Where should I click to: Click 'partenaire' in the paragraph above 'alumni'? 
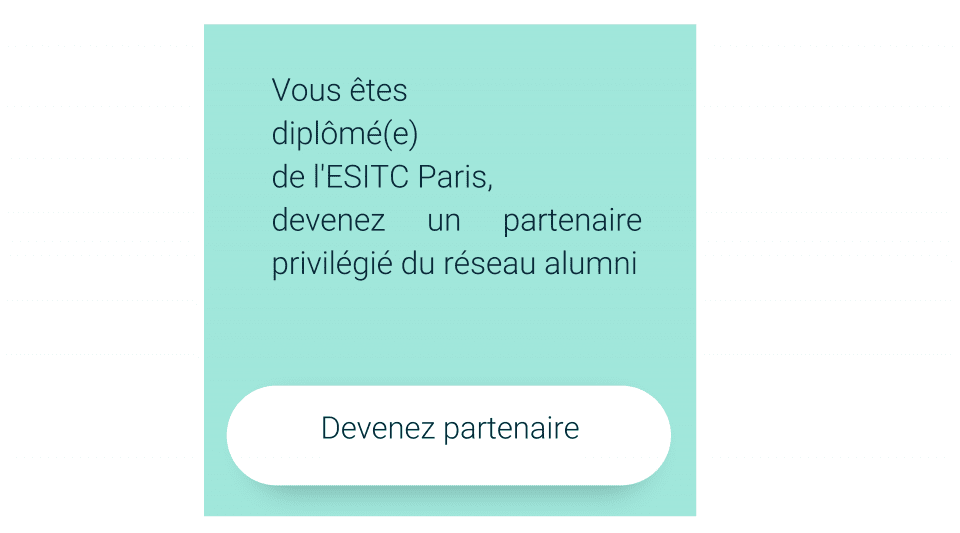(572, 222)
